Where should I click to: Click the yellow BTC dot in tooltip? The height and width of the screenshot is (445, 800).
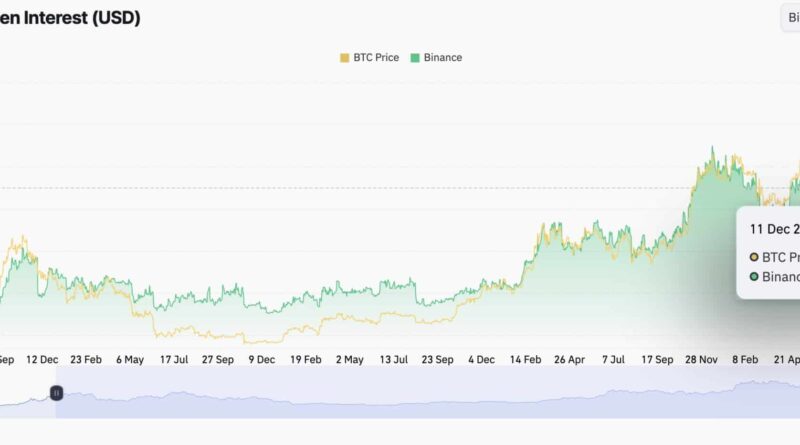754,256
